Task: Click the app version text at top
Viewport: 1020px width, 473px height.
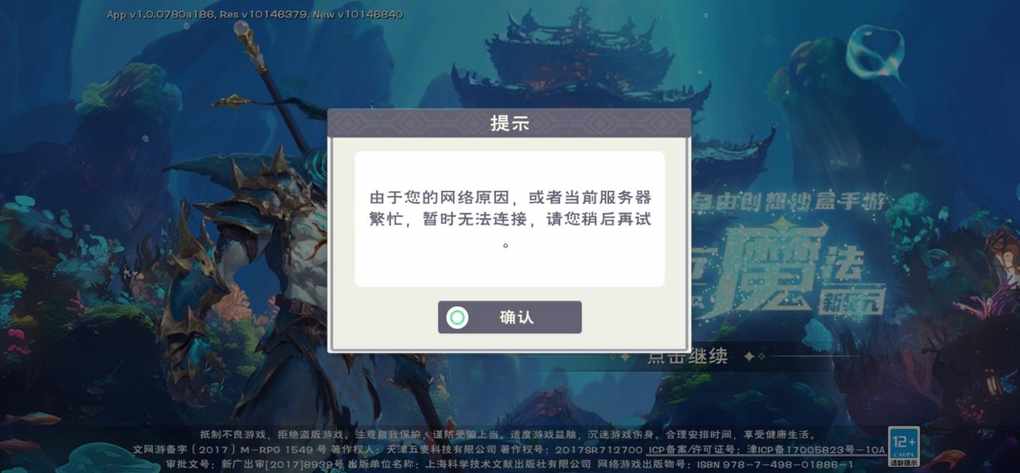Action: [255, 14]
